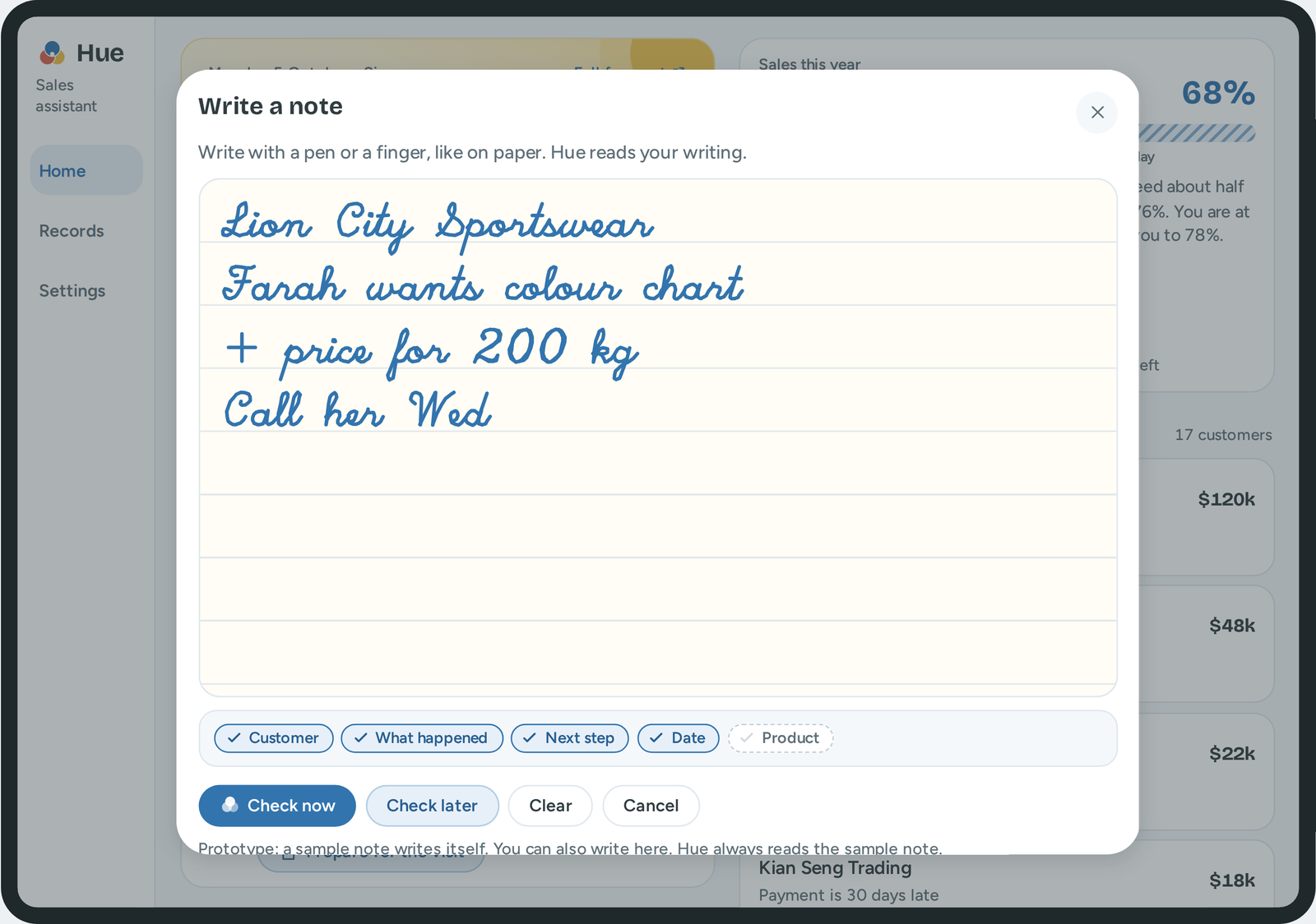1316x924 pixels.
Task: Close the Write a note dialog
Action: (1096, 113)
